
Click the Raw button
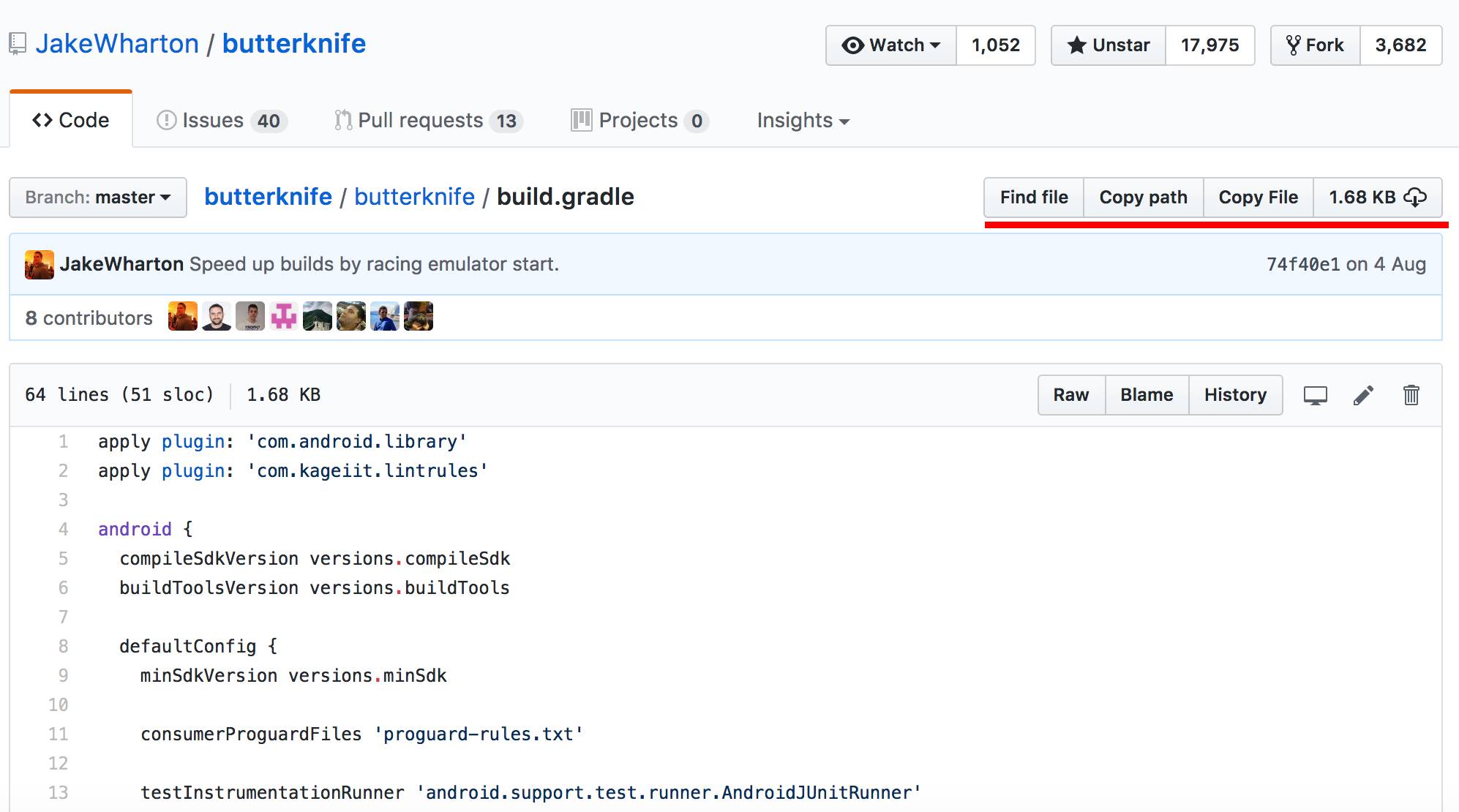coord(1071,395)
